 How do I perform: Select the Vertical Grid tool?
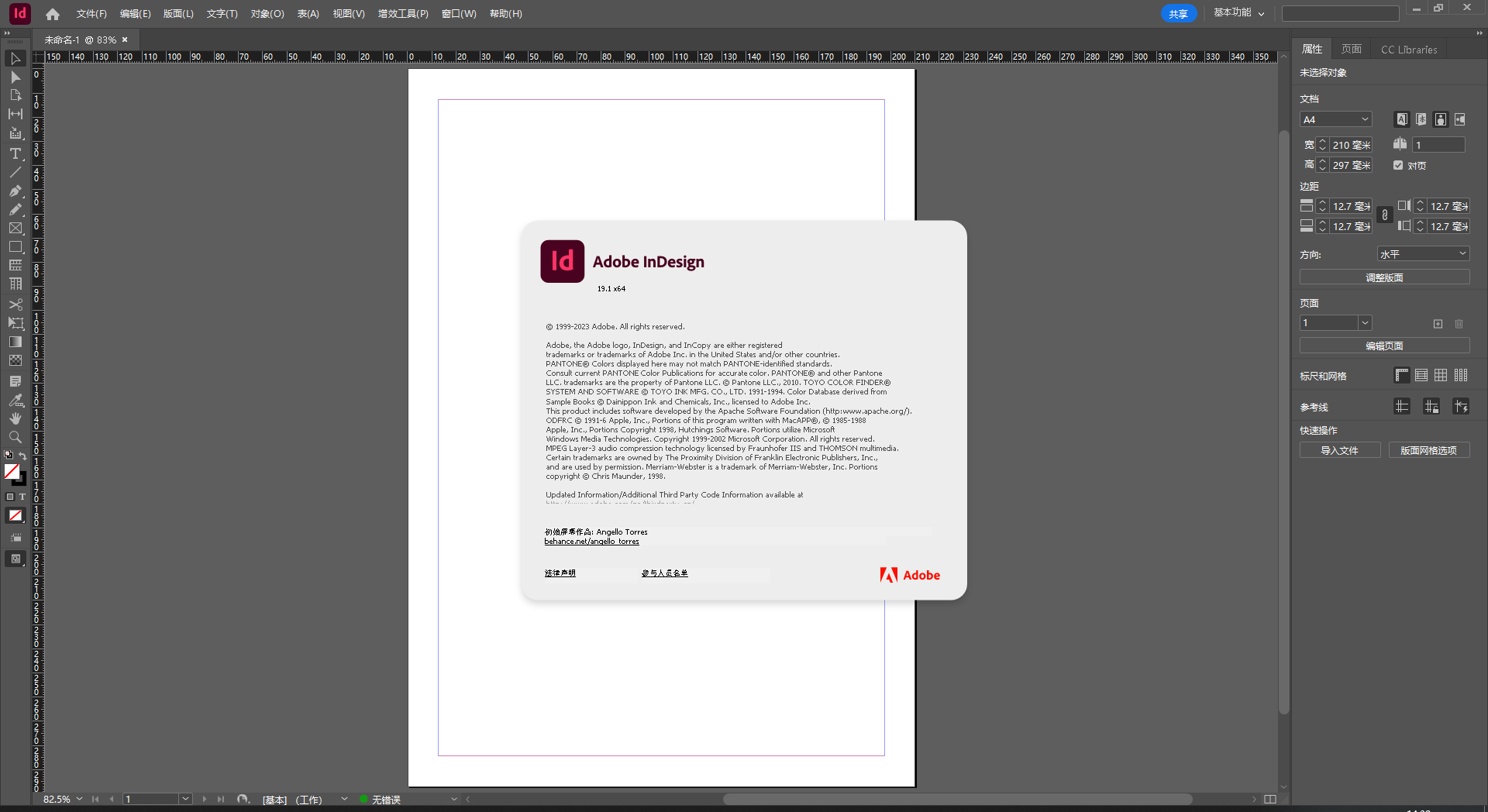pyautogui.click(x=15, y=284)
